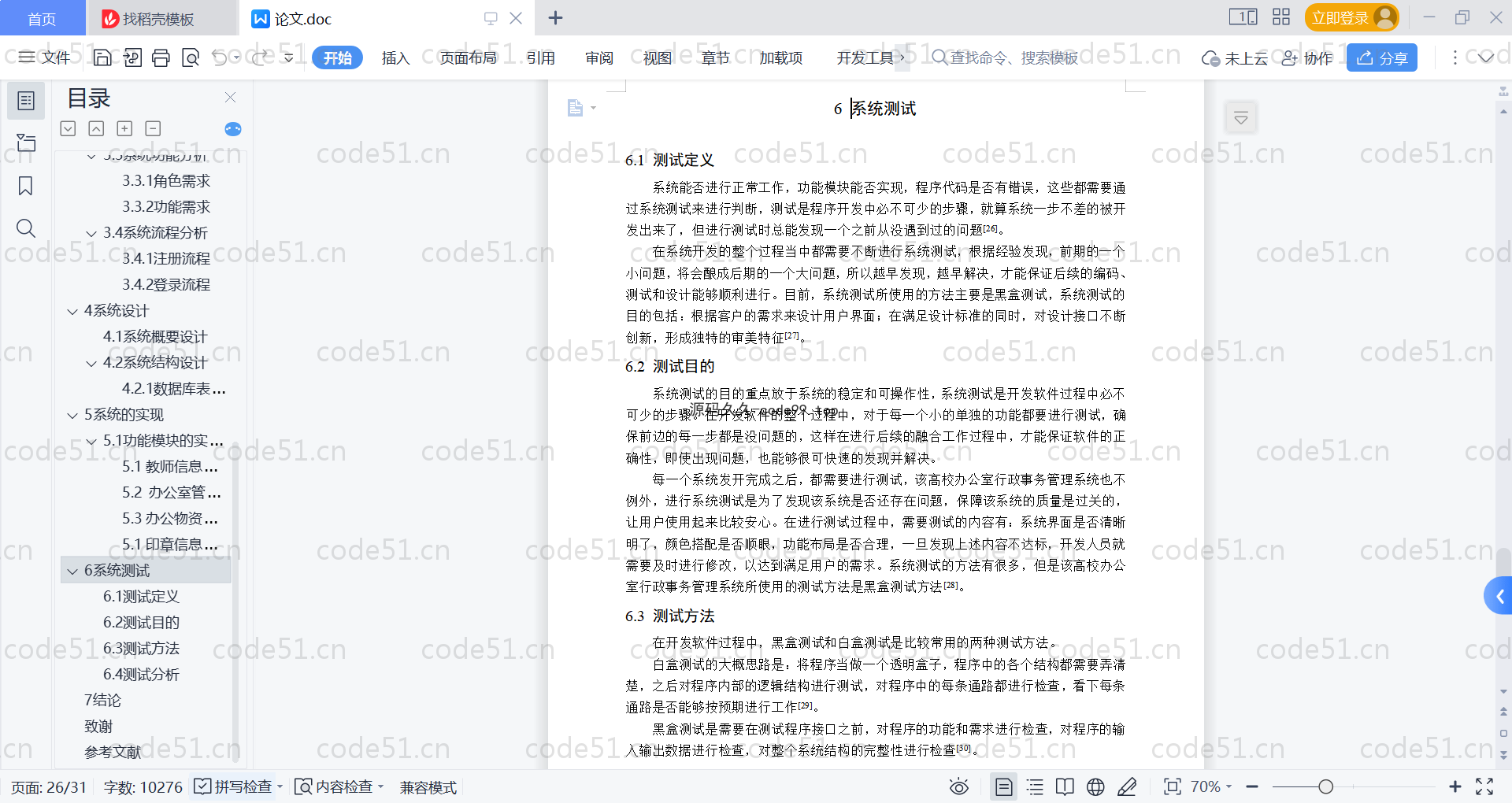Open the 审阅 ribbon tab
Screen dimensions: 1512x803
[598, 57]
